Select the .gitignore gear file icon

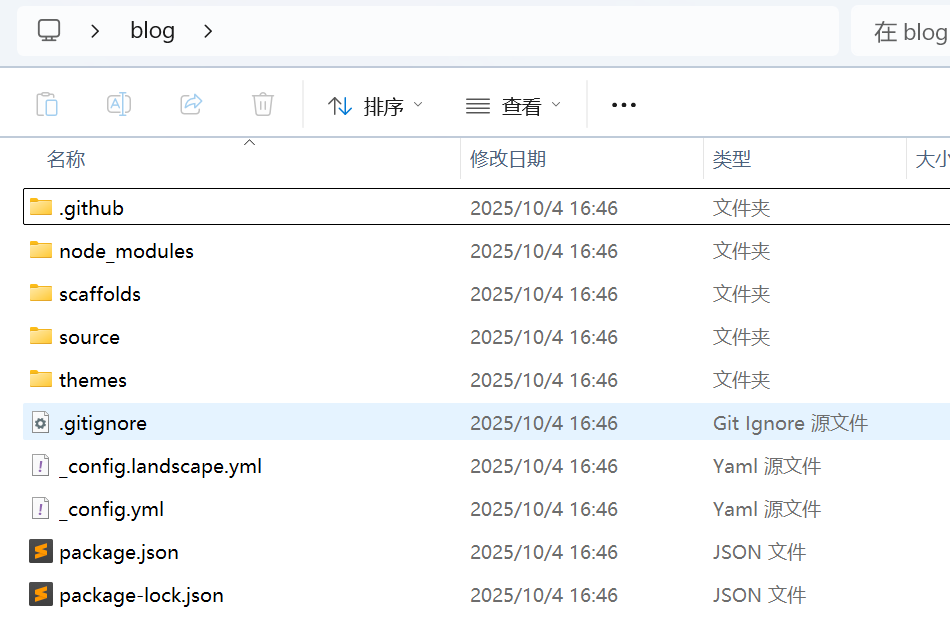tap(40, 423)
